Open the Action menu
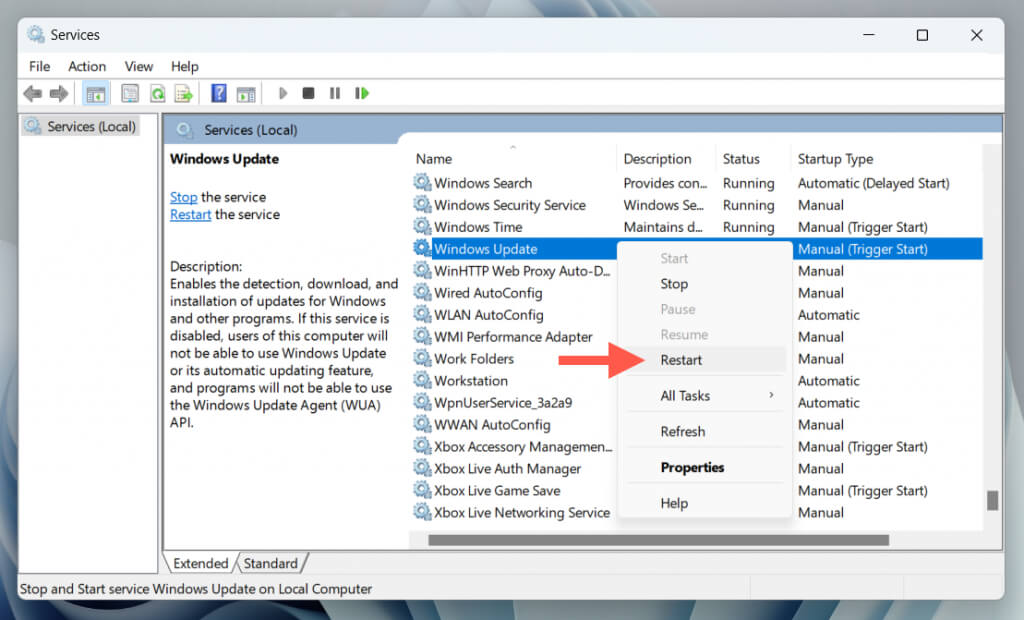Image resolution: width=1024 pixels, height=620 pixels. pyautogui.click(x=87, y=66)
